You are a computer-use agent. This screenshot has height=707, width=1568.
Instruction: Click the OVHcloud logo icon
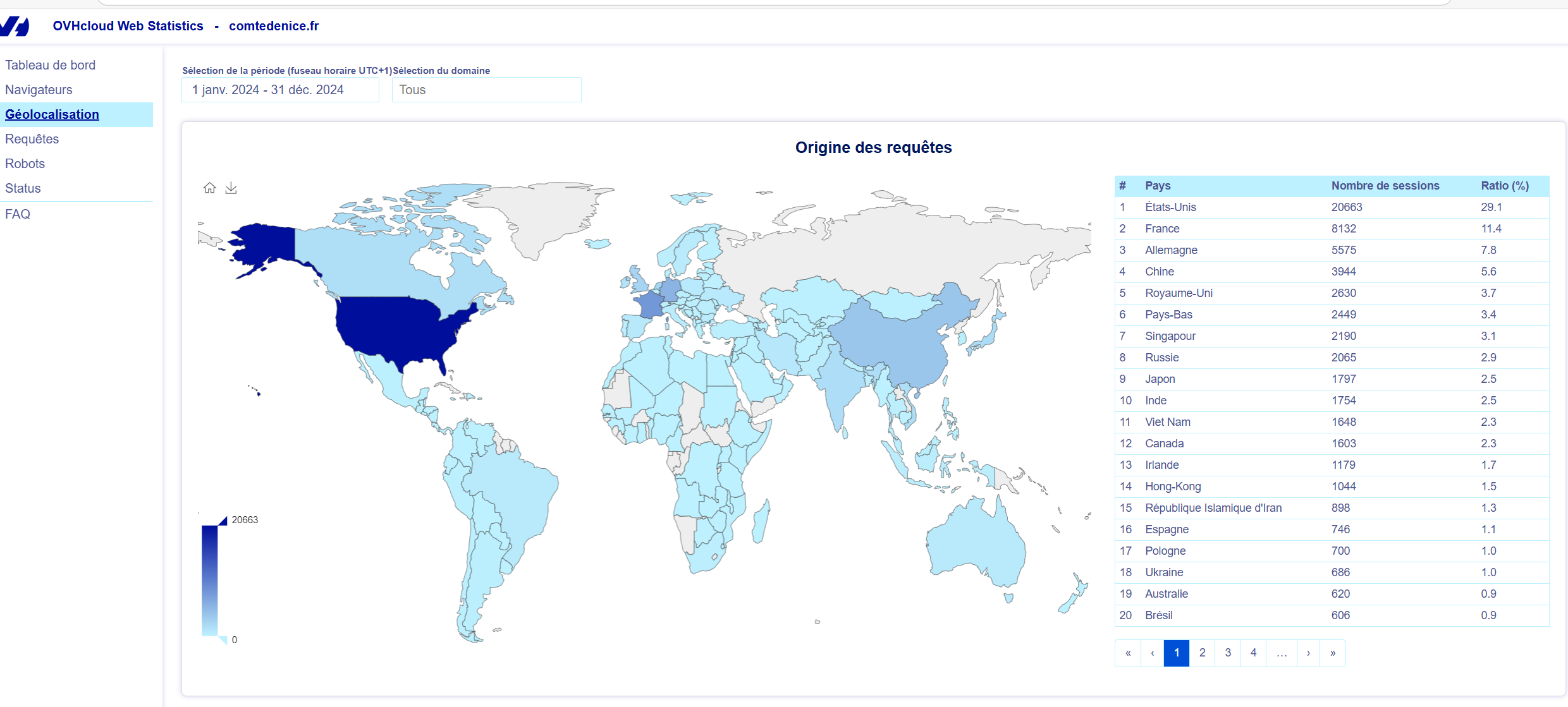pos(15,26)
